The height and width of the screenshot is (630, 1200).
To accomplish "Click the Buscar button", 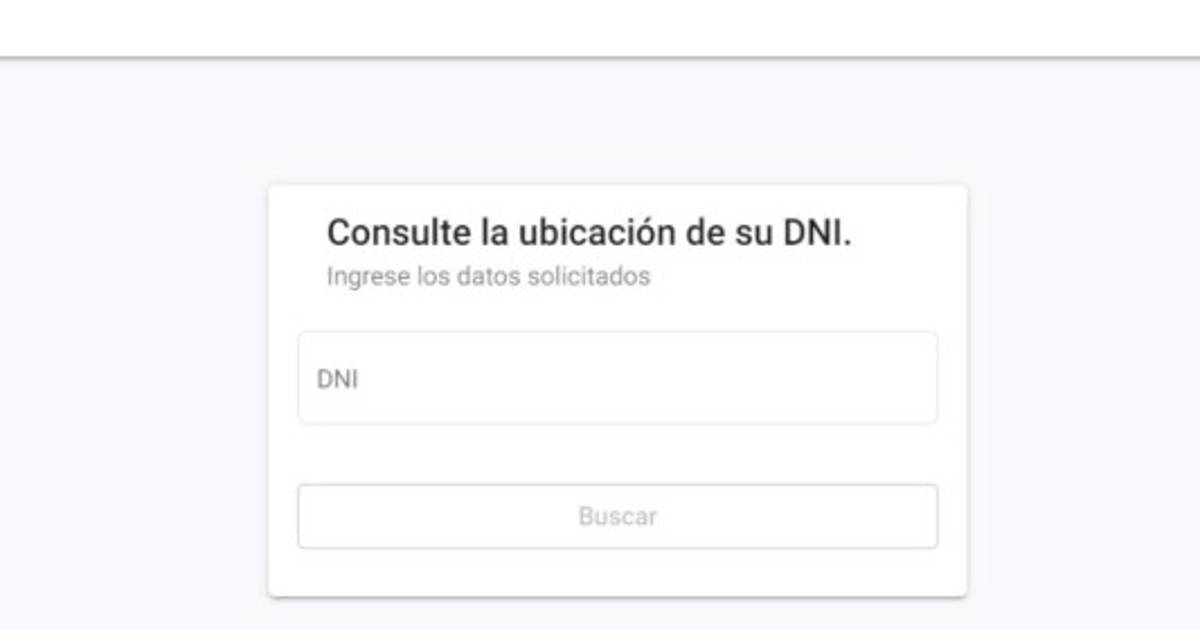I will click(x=618, y=517).
